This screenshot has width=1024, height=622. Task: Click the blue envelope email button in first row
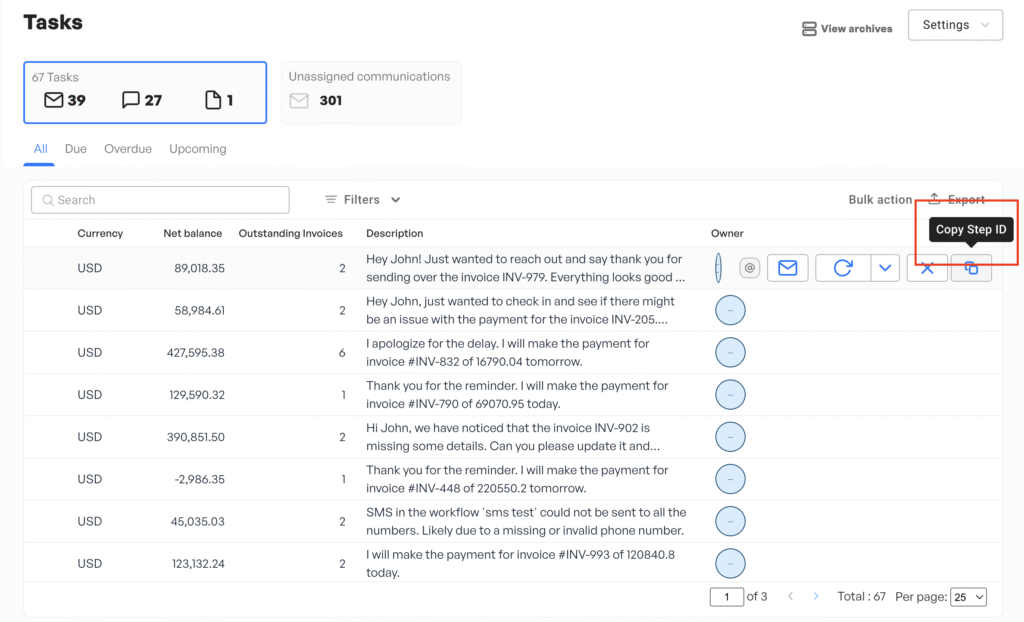click(787, 268)
